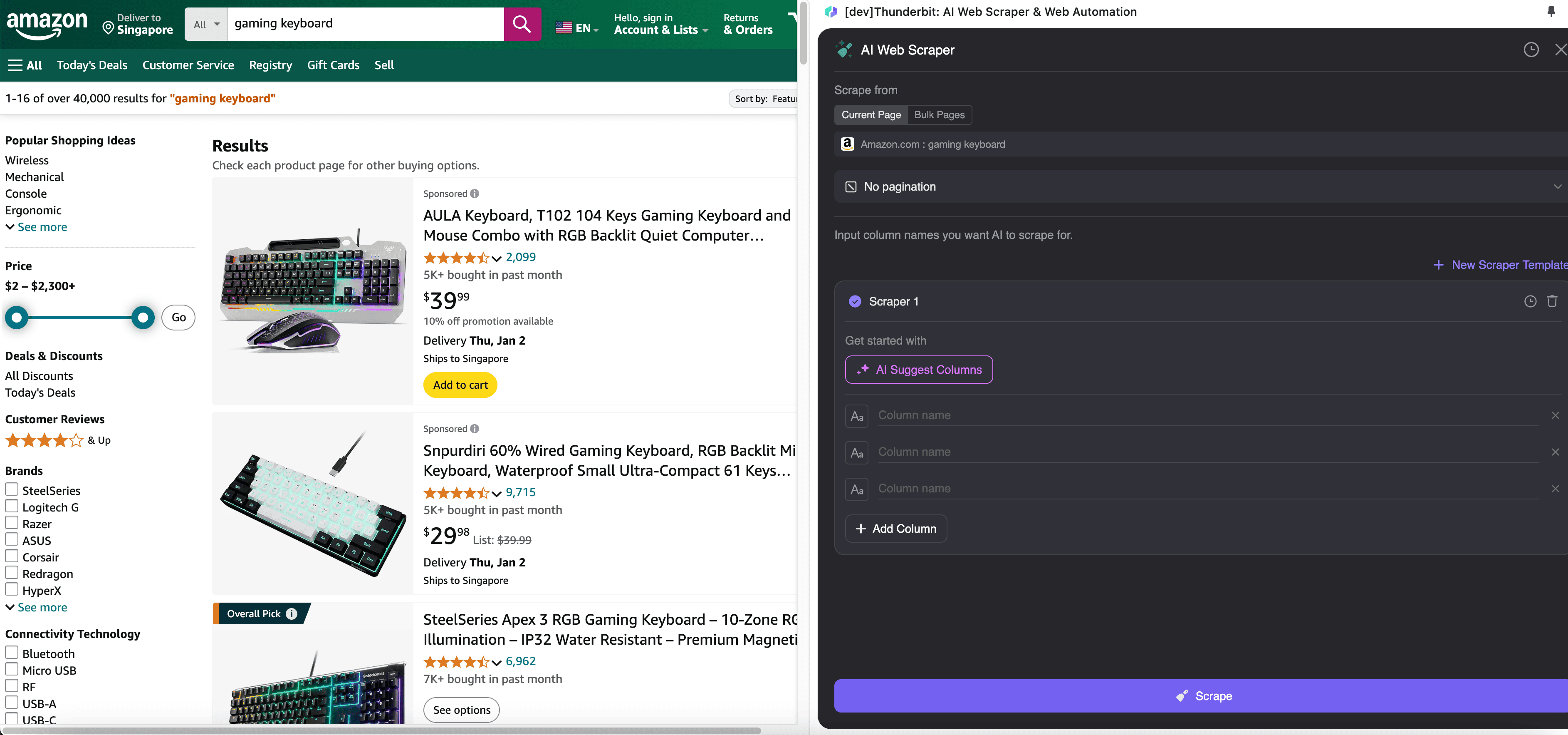1568x735 pixels.
Task: Delete Scraper 1 with trash icon
Action: point(1551,301)
